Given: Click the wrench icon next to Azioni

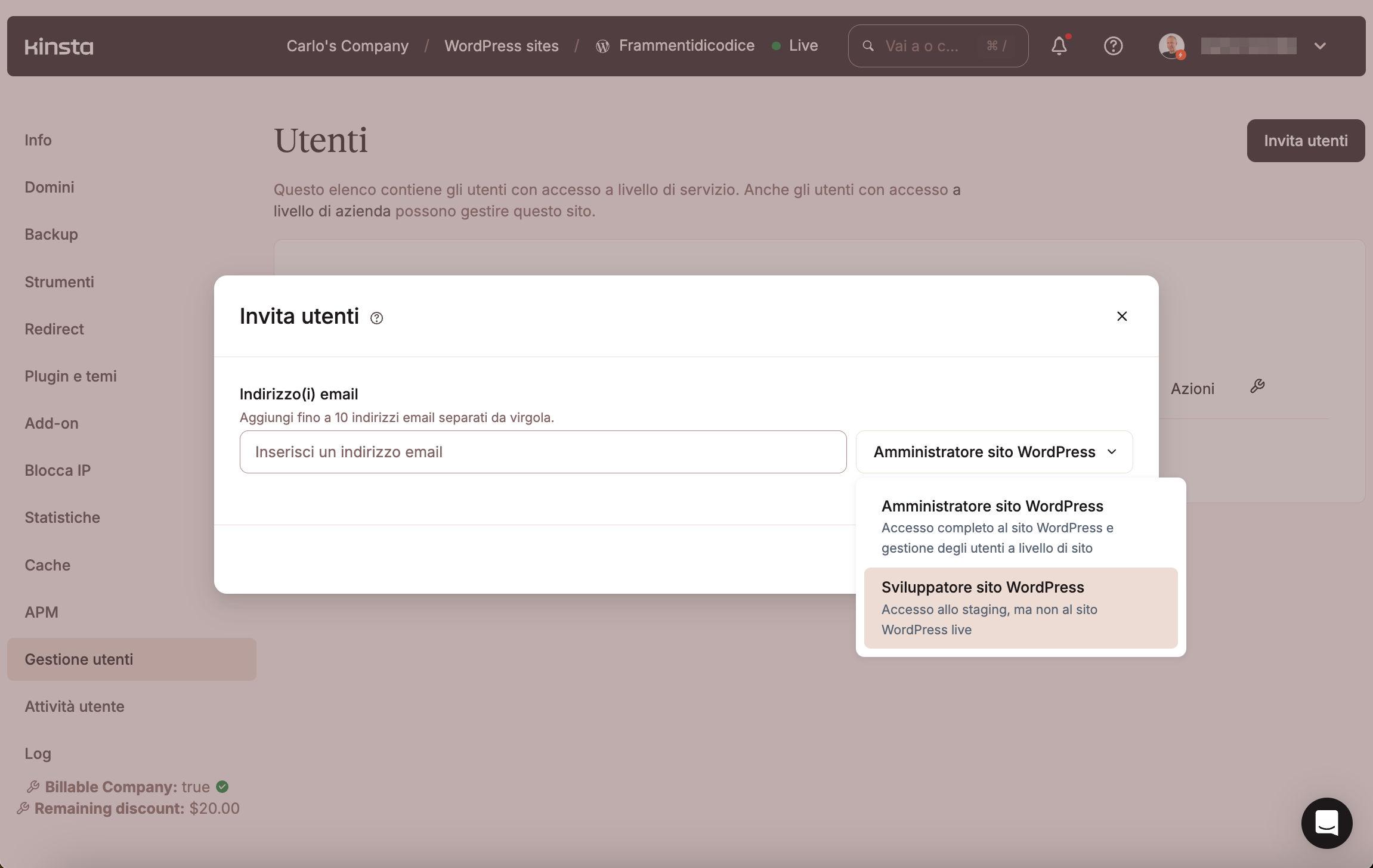Looking at the screenshot, I should point(1257,386).
